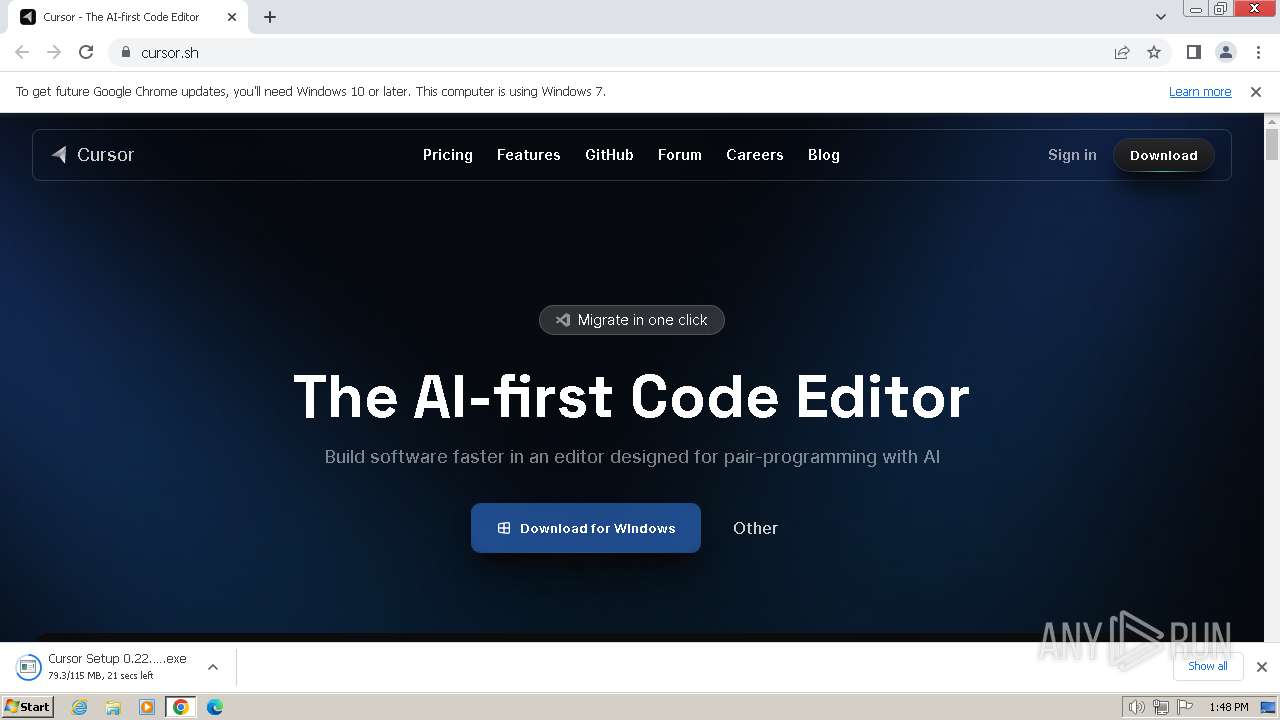The image size is (1280, 720).
Task: Share this page icon
Action: click(x=1122, y=52)
